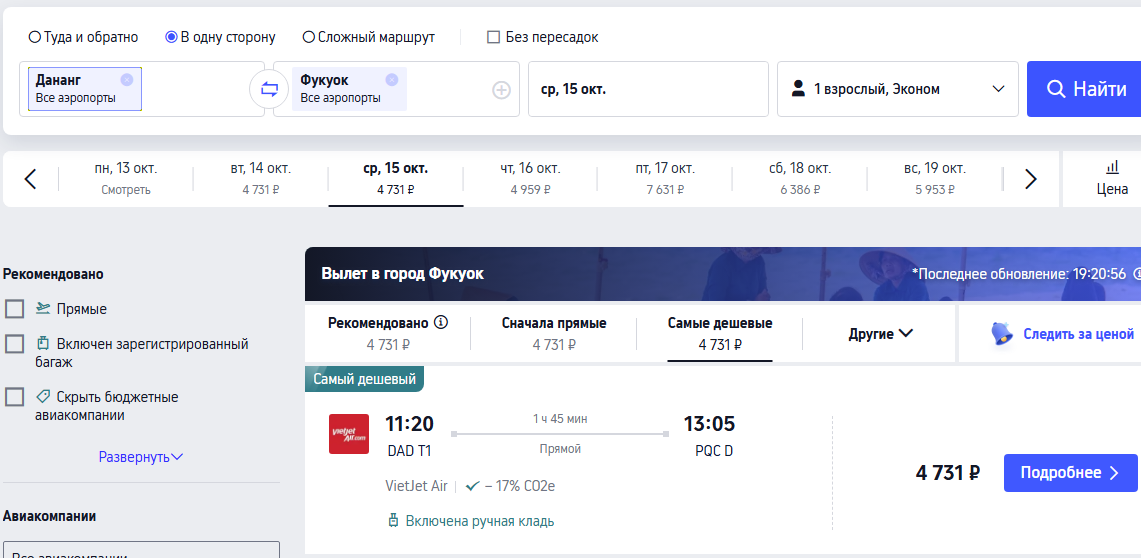Viewport: 1141px width, 558px height.
Task: Select the чт, 16 окт. date tab
Action: coord(530,179)
